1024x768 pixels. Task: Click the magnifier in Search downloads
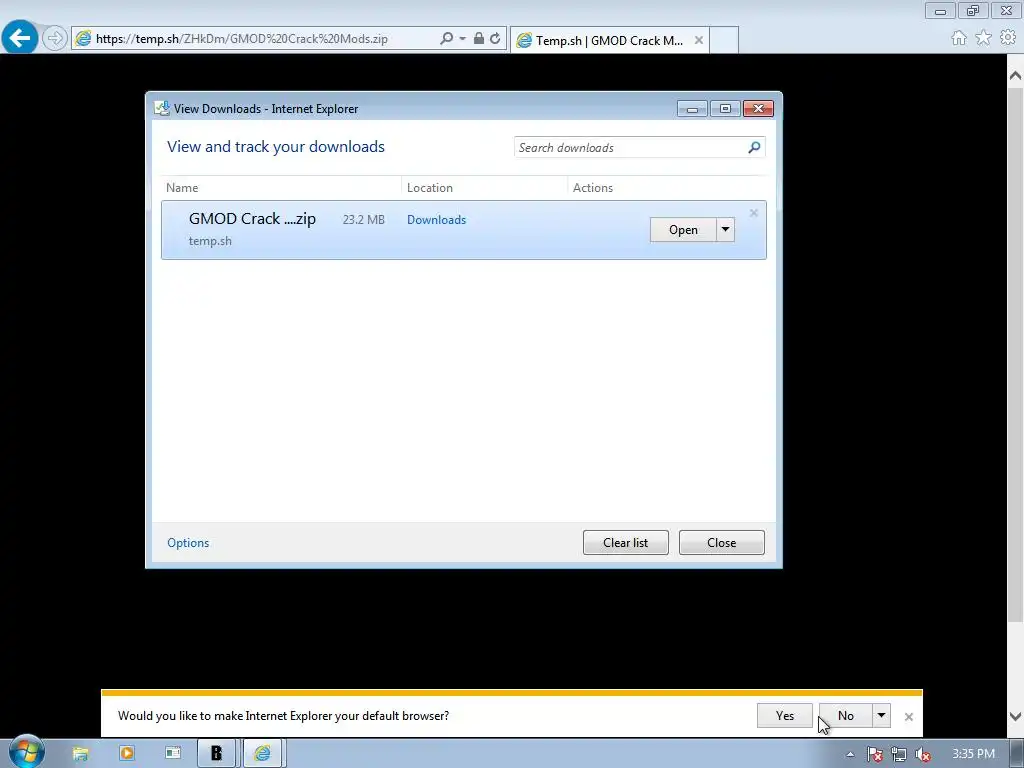[x=754, y=148]
